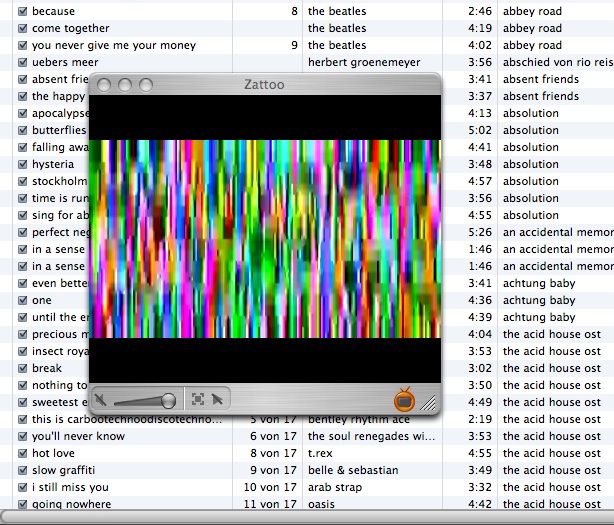The width and height of the screenshot is (614, 525).
Task: Uncheck the song "because"
Action: coord(22,11)
